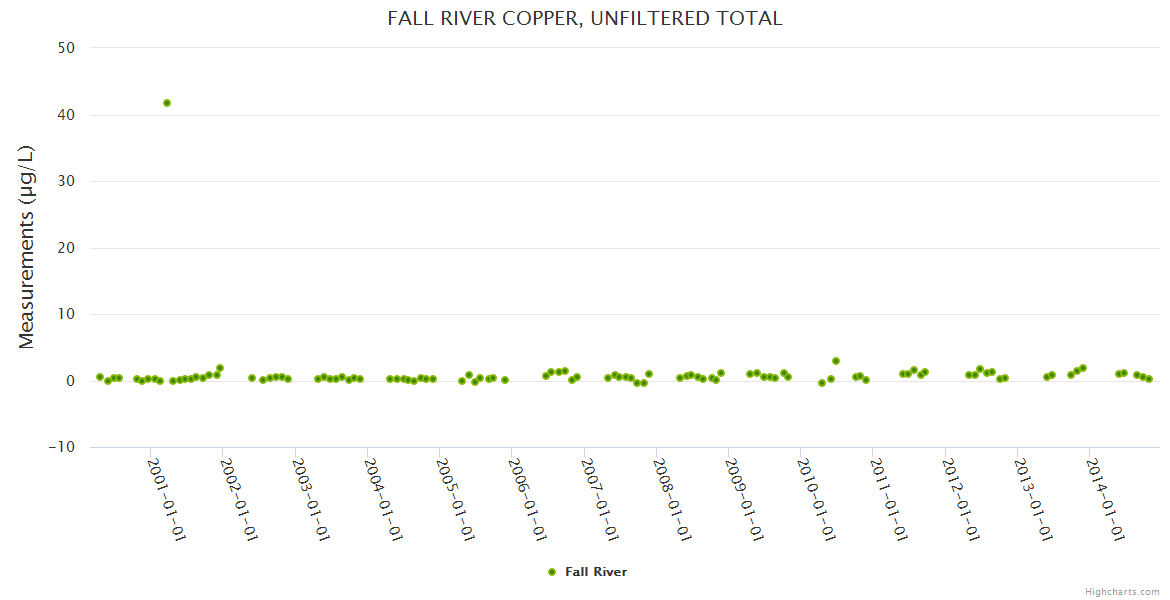Image resolution: width=1170 pixels, height=600 pixels.
Task: Click the 2014-01-01 x-axis label
Action: tap(1106, 498)
